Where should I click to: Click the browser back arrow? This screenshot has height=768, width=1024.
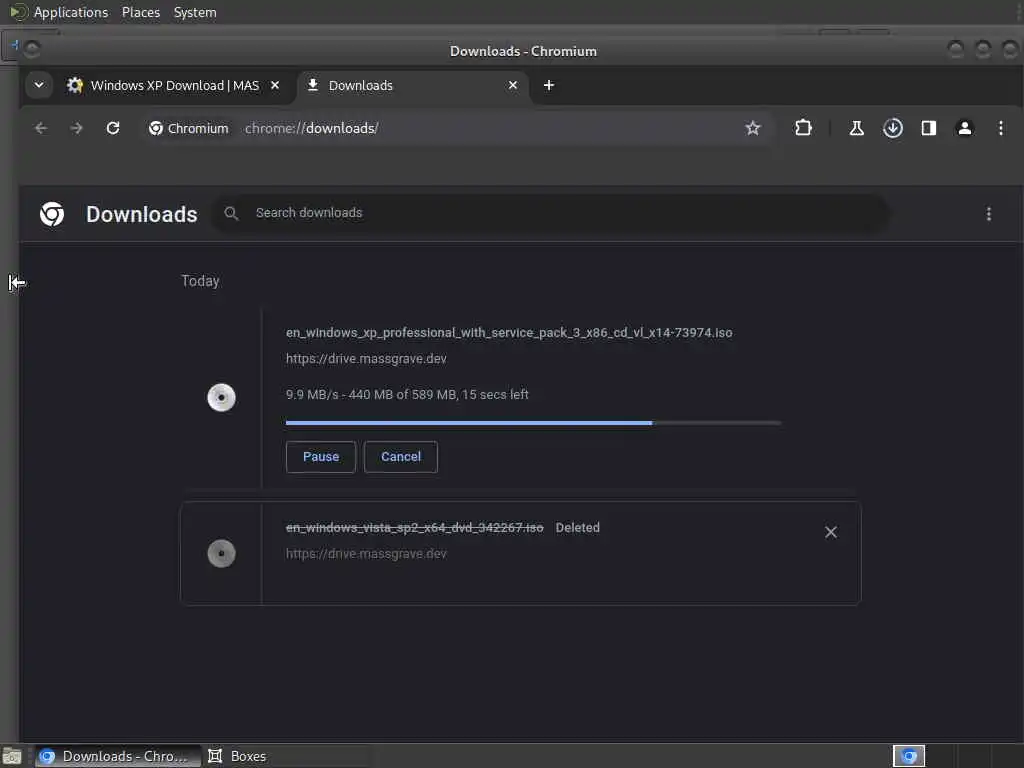(x=40, y=128)
